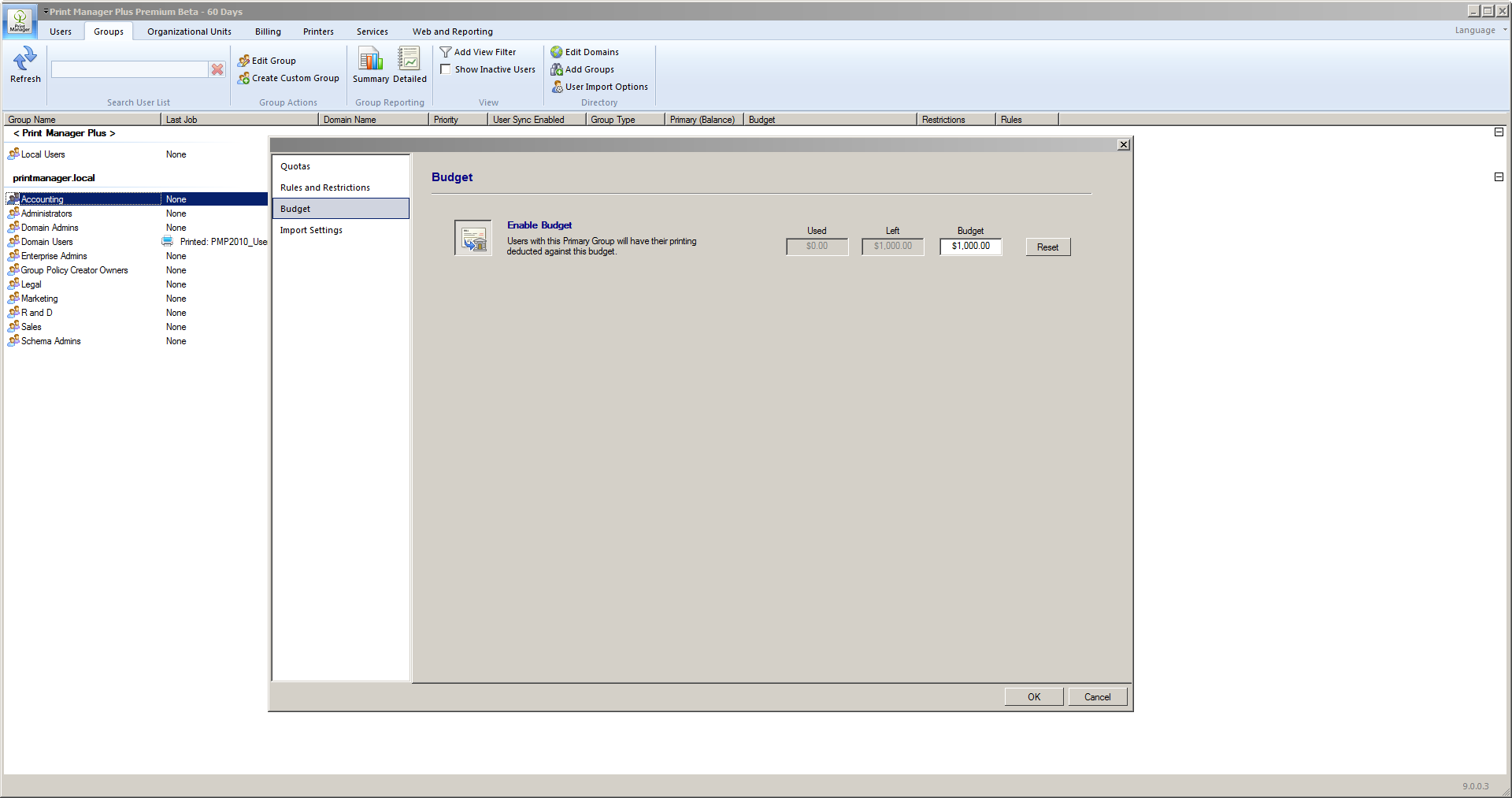
Task: Confirm the dialog with the OK button
Action: [1034, 697]
